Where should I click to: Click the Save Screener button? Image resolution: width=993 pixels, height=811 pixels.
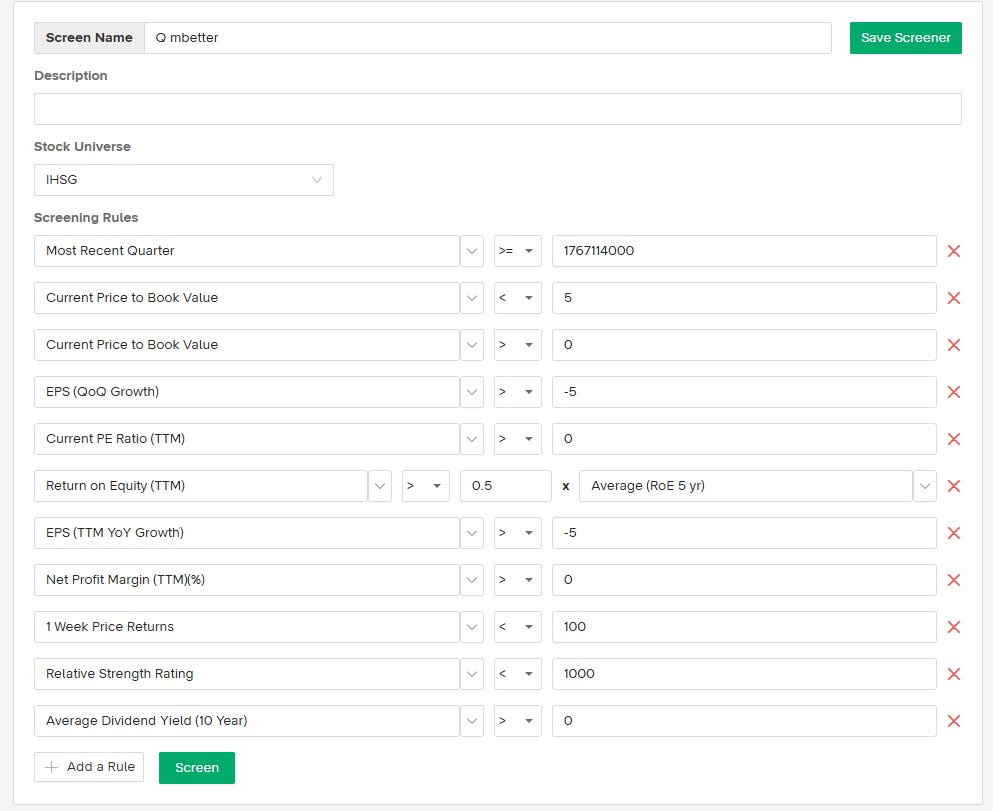[906, 38]
